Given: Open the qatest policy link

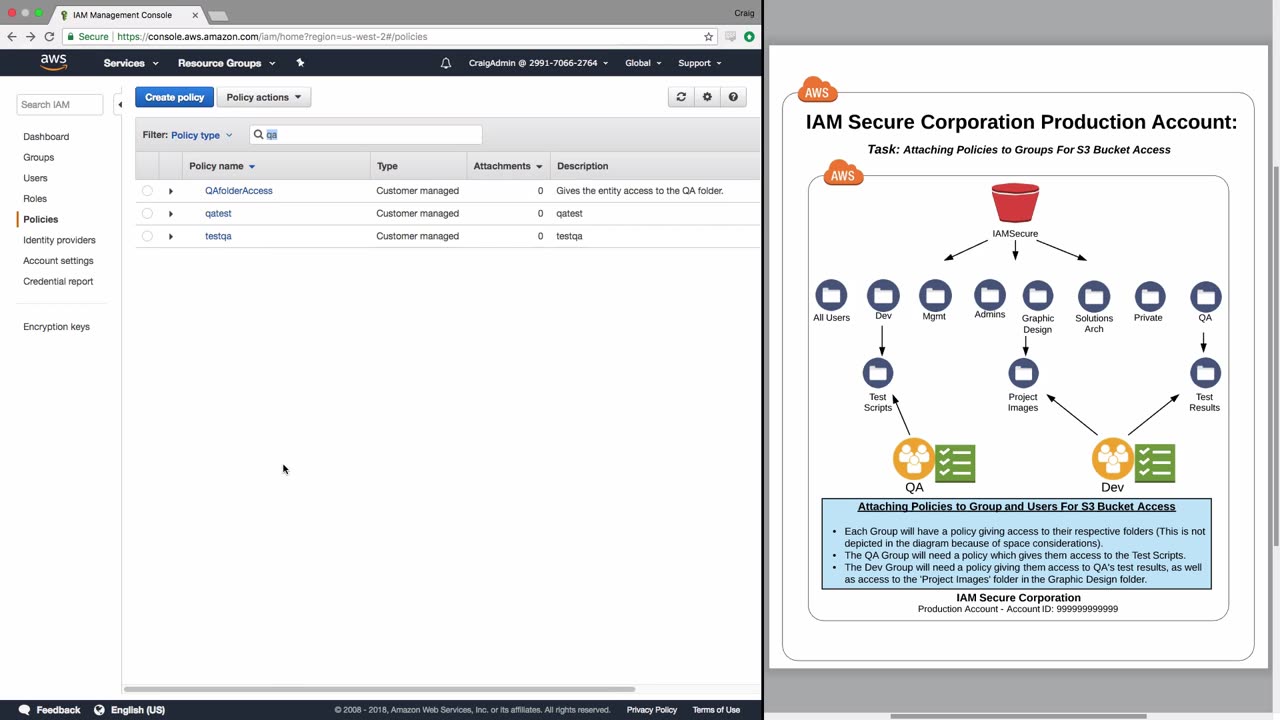Looking at the screenshot, I should tap(218, 213).
